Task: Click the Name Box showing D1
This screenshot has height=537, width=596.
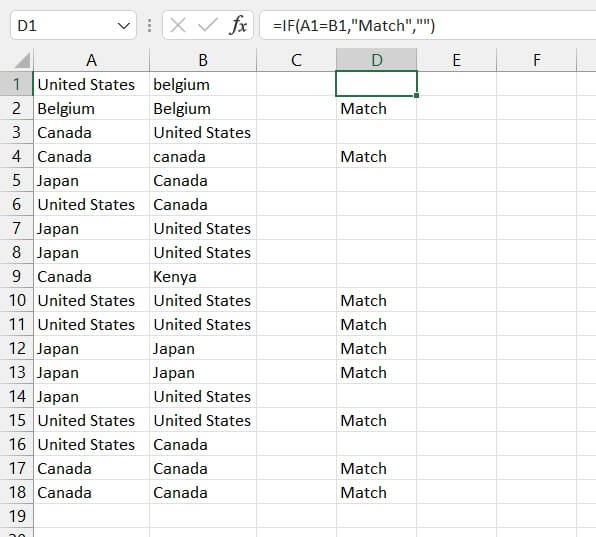Action: pos(73,25)
